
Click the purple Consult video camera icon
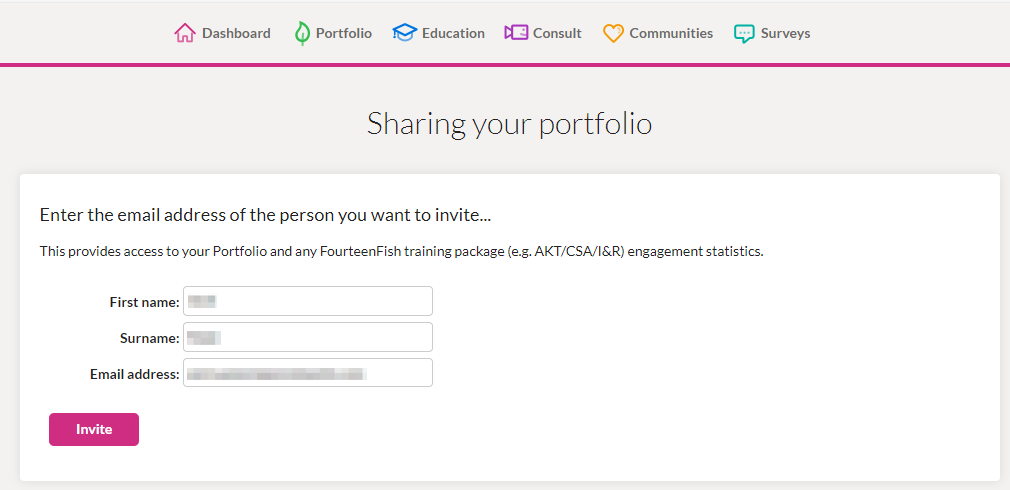coord(516,33)
